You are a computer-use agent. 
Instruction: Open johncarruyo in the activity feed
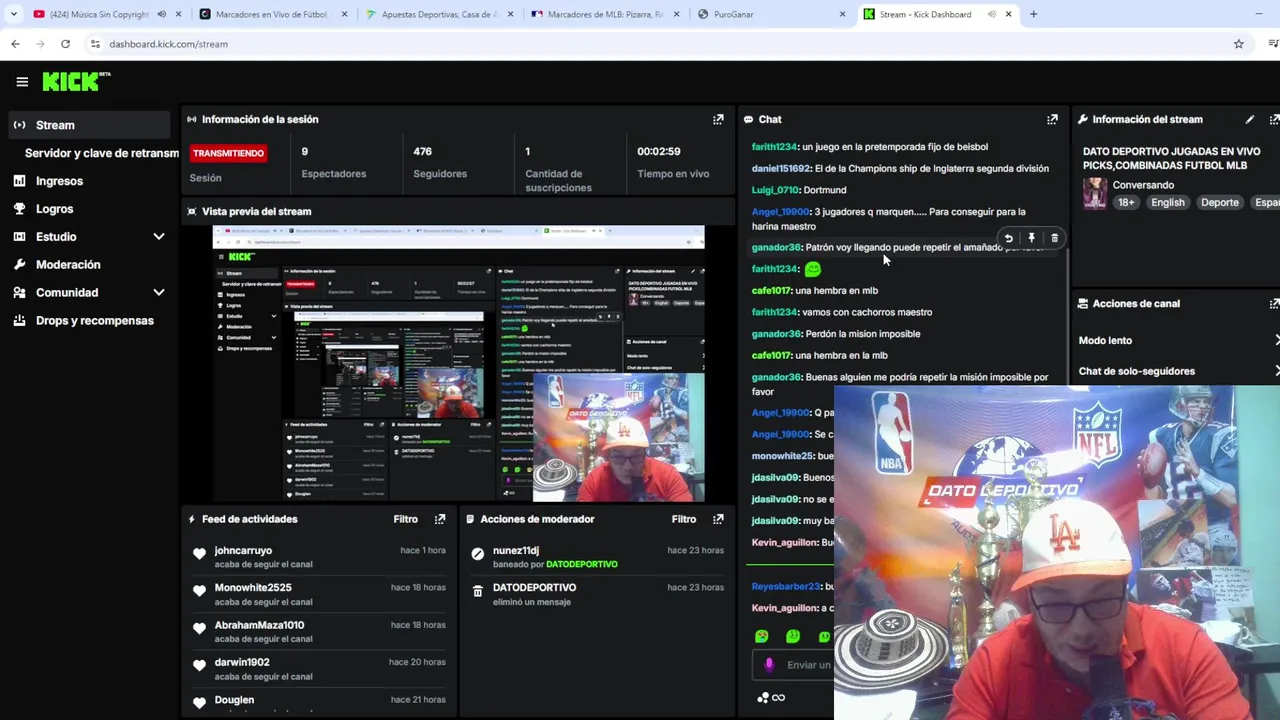[x=243, y=550]
